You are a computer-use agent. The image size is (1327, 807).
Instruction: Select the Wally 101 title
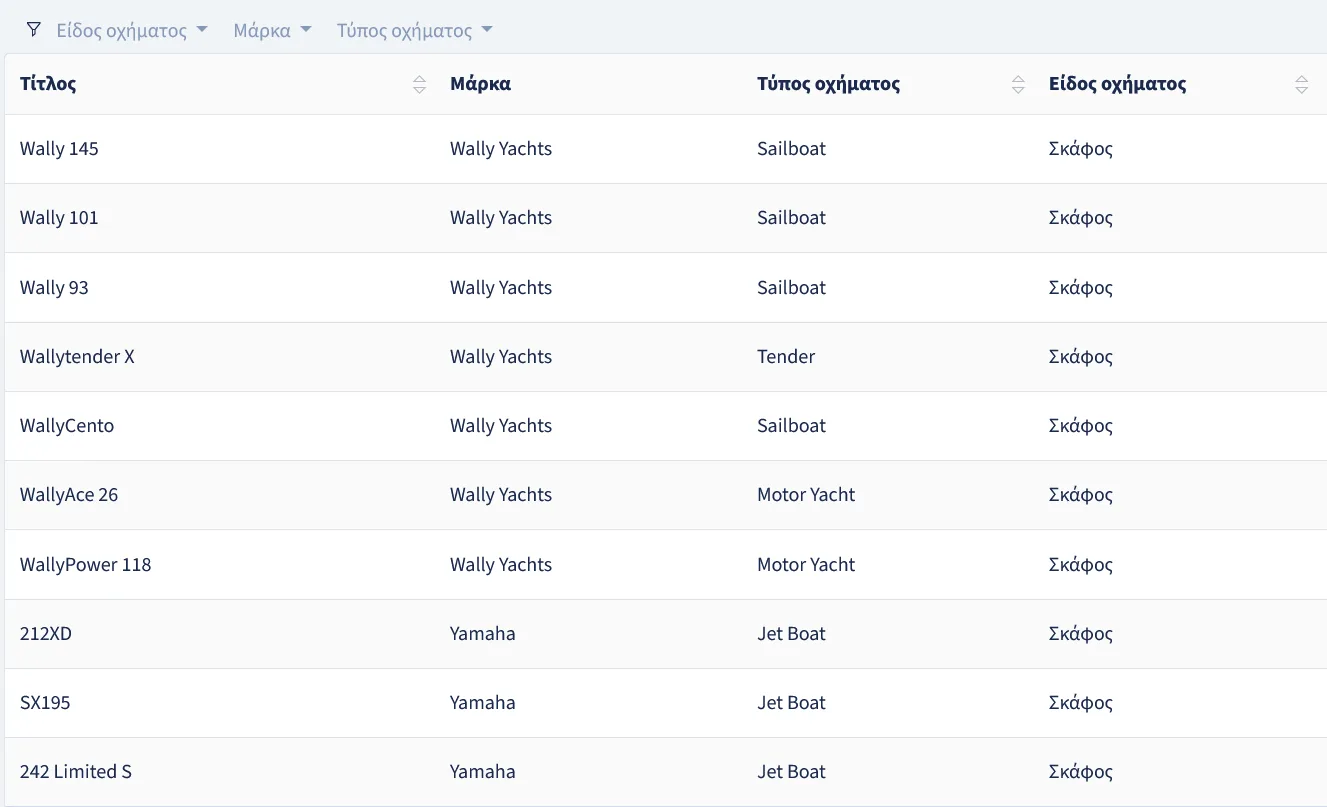[x=59, y=218]
